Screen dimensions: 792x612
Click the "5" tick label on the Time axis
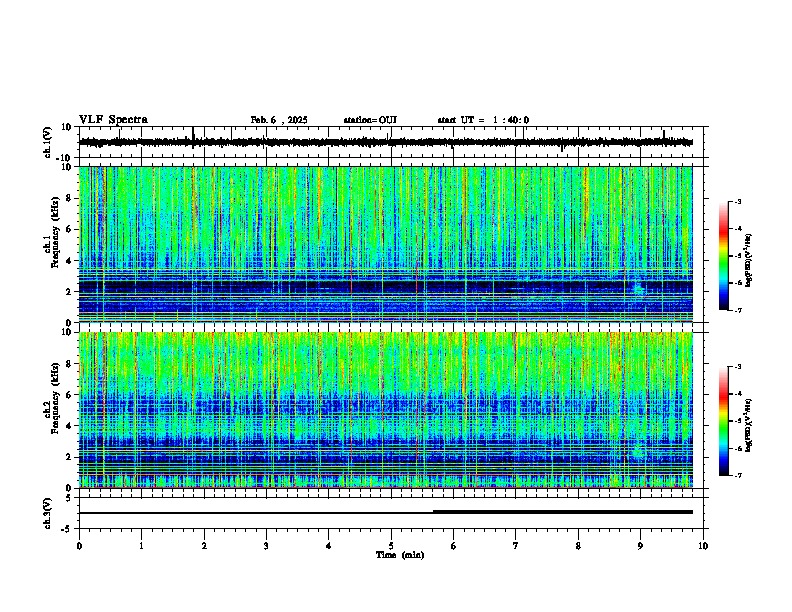(x=391, y=546)
